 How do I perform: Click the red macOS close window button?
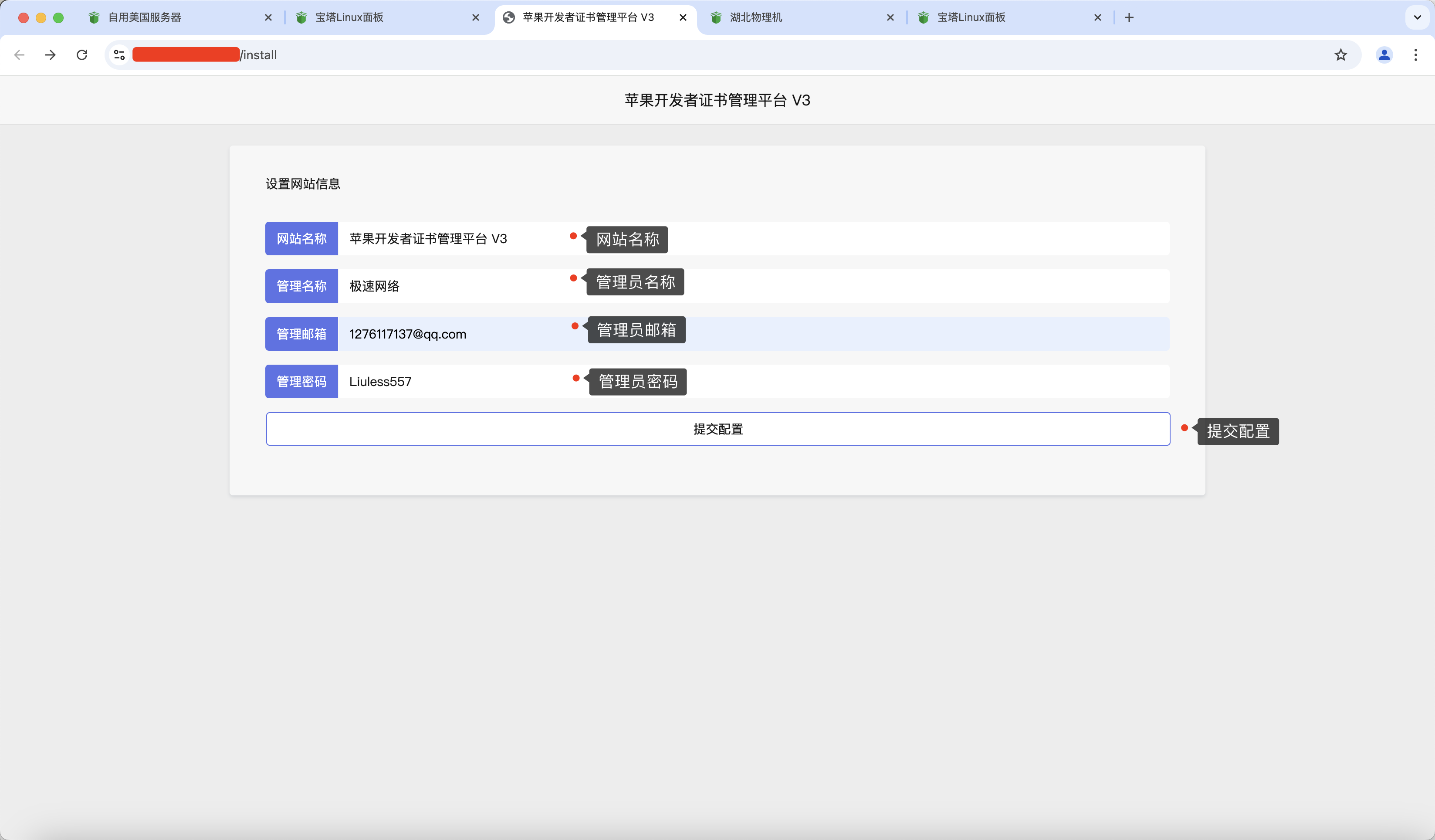[x=24, y=18]
